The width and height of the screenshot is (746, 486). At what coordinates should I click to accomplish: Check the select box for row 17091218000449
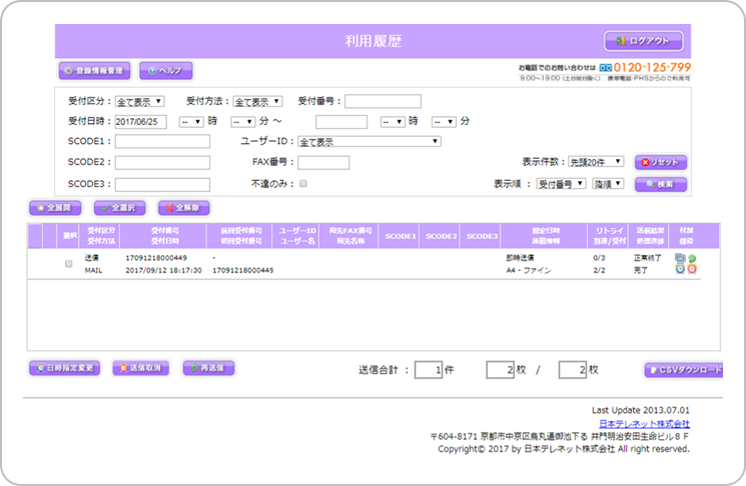69,264
